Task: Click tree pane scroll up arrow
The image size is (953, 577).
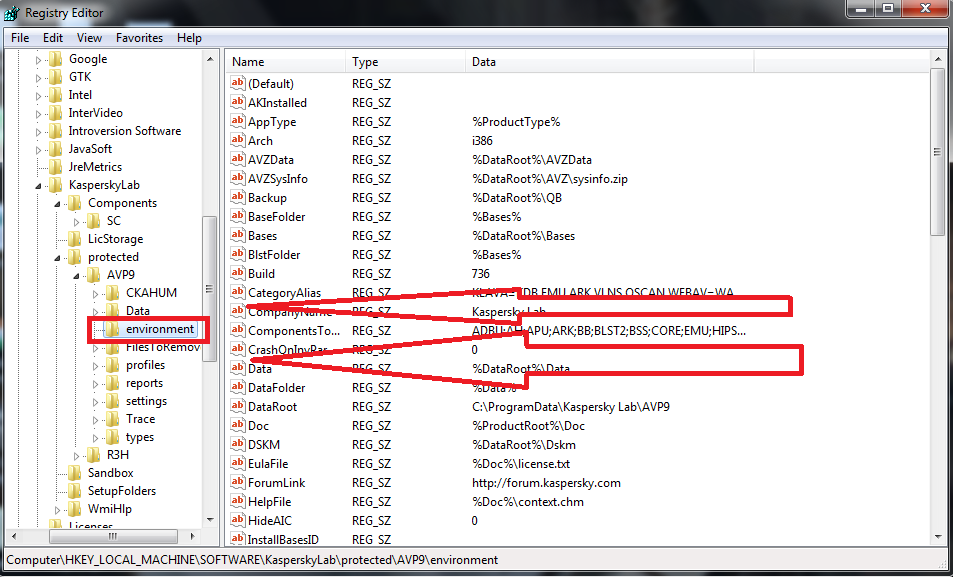Action: 210,60
